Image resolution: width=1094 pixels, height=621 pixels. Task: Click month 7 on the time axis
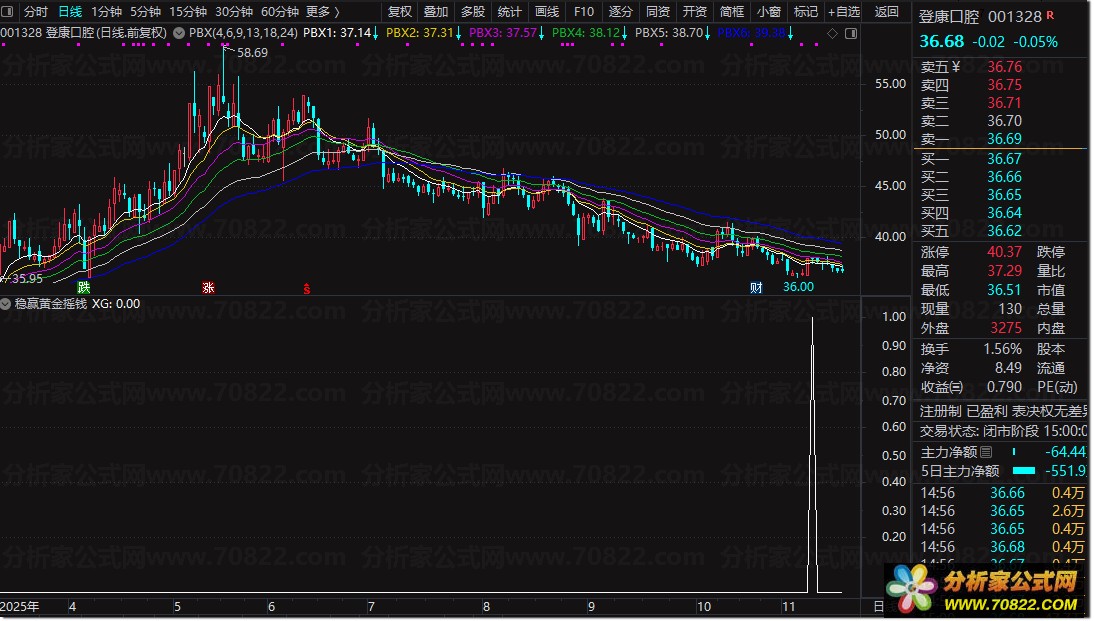tap(371, 607)
